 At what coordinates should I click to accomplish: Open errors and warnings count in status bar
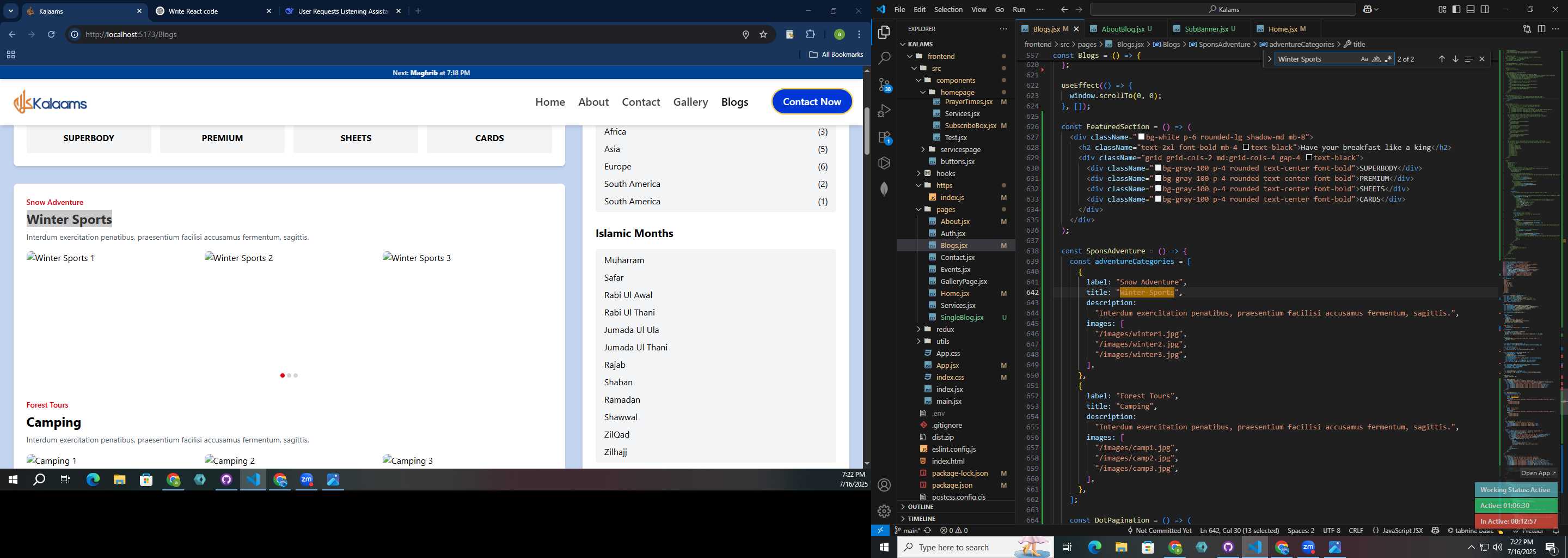coord(953,531)
